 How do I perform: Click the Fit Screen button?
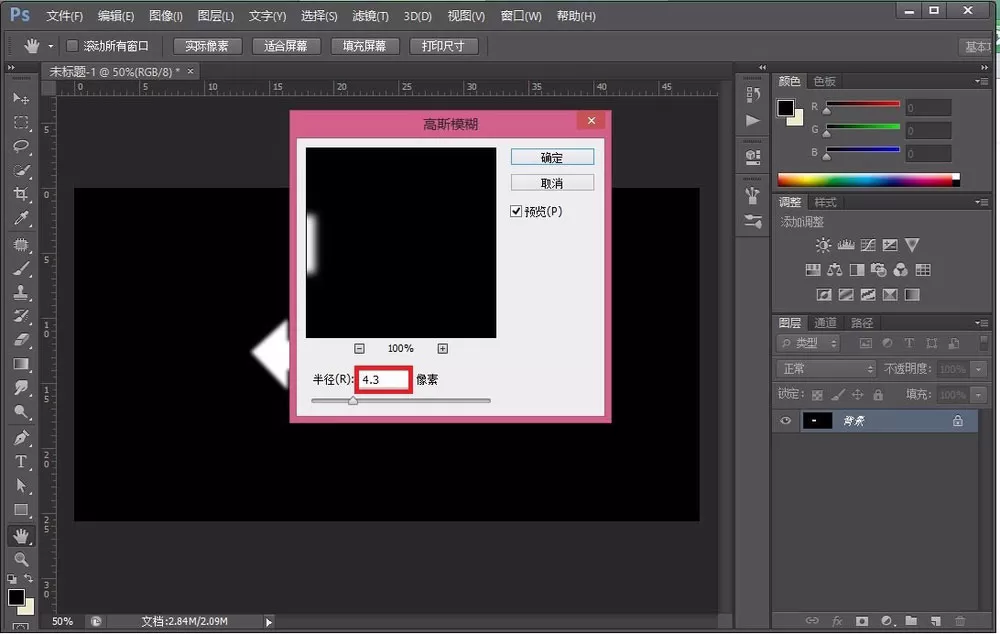point(286,46)
